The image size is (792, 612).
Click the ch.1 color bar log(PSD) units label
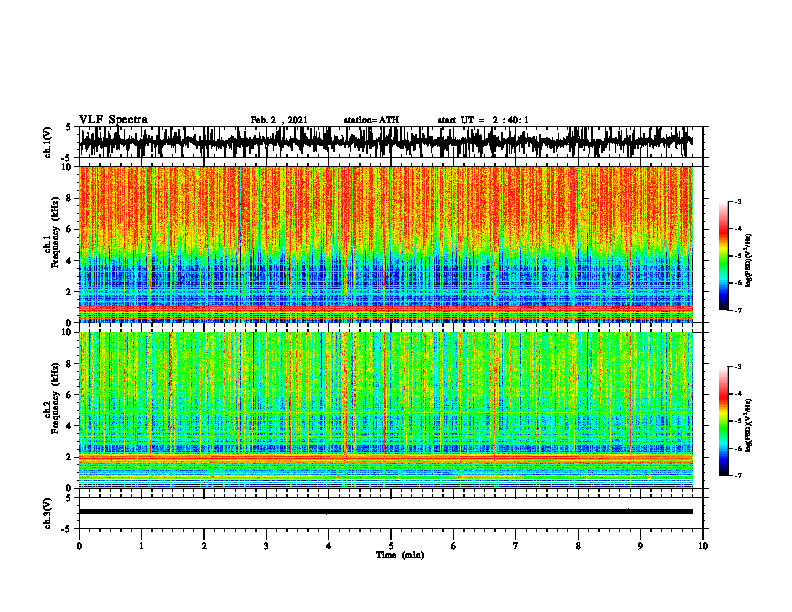[x=750, y=261]
